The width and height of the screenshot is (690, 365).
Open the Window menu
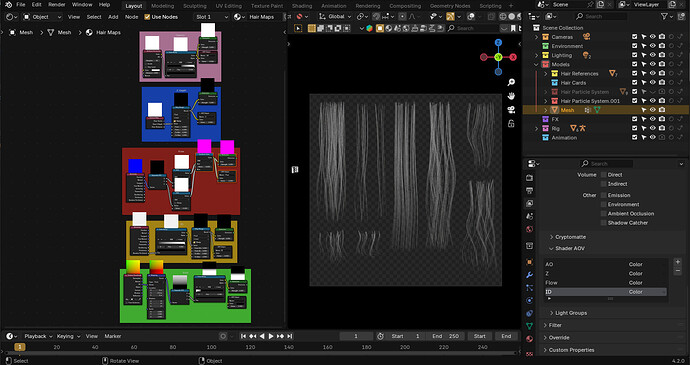(x=82, y=5)
